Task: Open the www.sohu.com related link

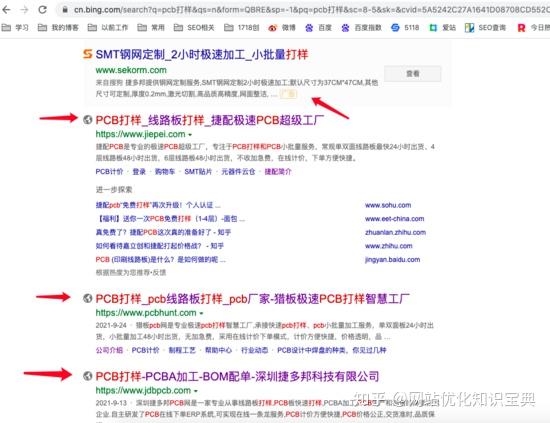Action: point(388,205)
